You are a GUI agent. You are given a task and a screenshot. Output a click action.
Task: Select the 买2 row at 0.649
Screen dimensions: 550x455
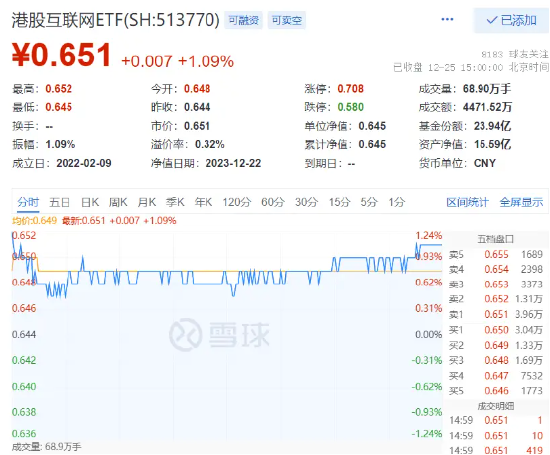tap(496, 346)
